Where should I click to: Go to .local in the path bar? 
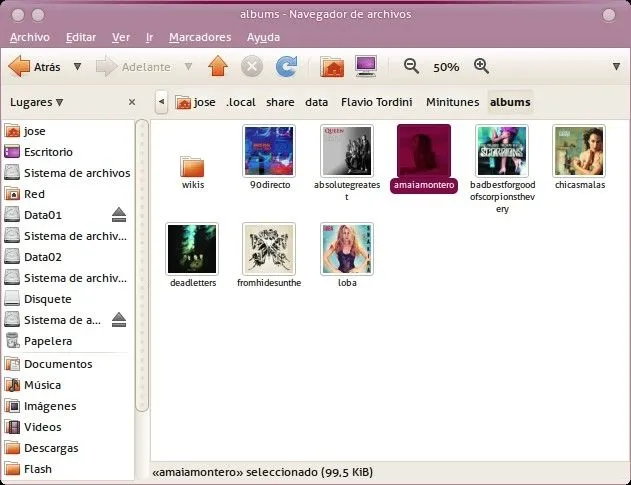241,102
